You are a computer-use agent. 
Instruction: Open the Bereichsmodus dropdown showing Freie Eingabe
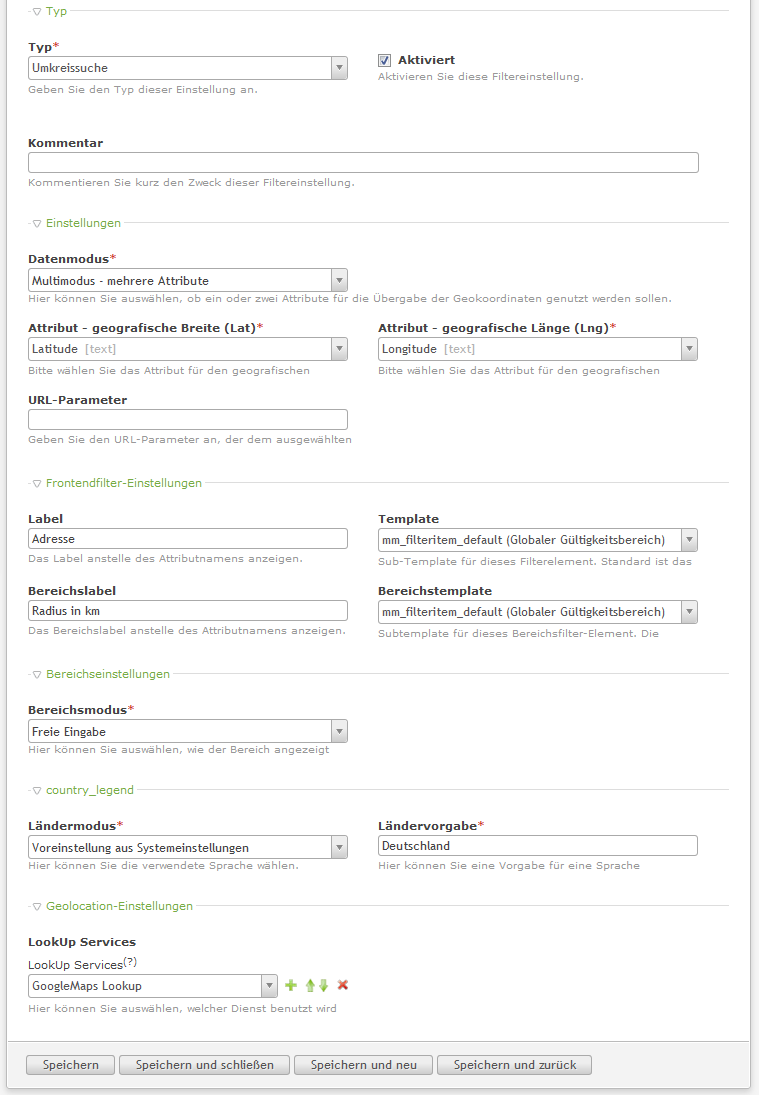pyautogui.click(x=188, y=731)
